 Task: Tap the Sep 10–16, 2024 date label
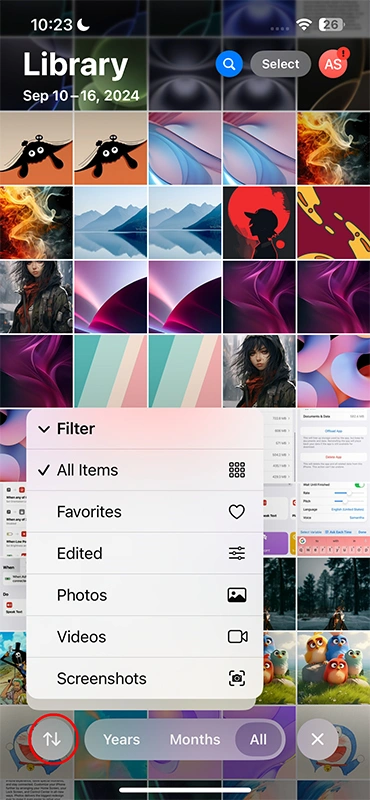coord(81,96)
